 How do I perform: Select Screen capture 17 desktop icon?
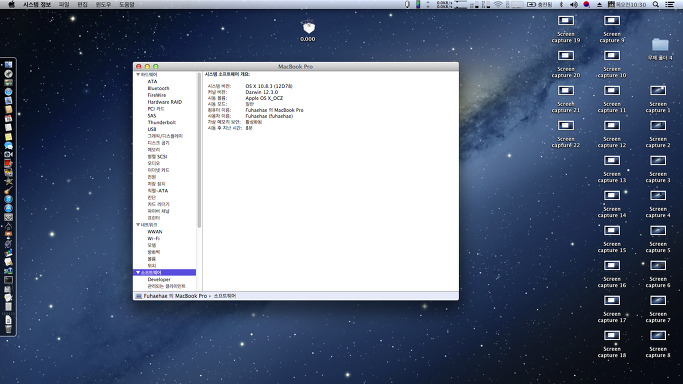(612, 300)
